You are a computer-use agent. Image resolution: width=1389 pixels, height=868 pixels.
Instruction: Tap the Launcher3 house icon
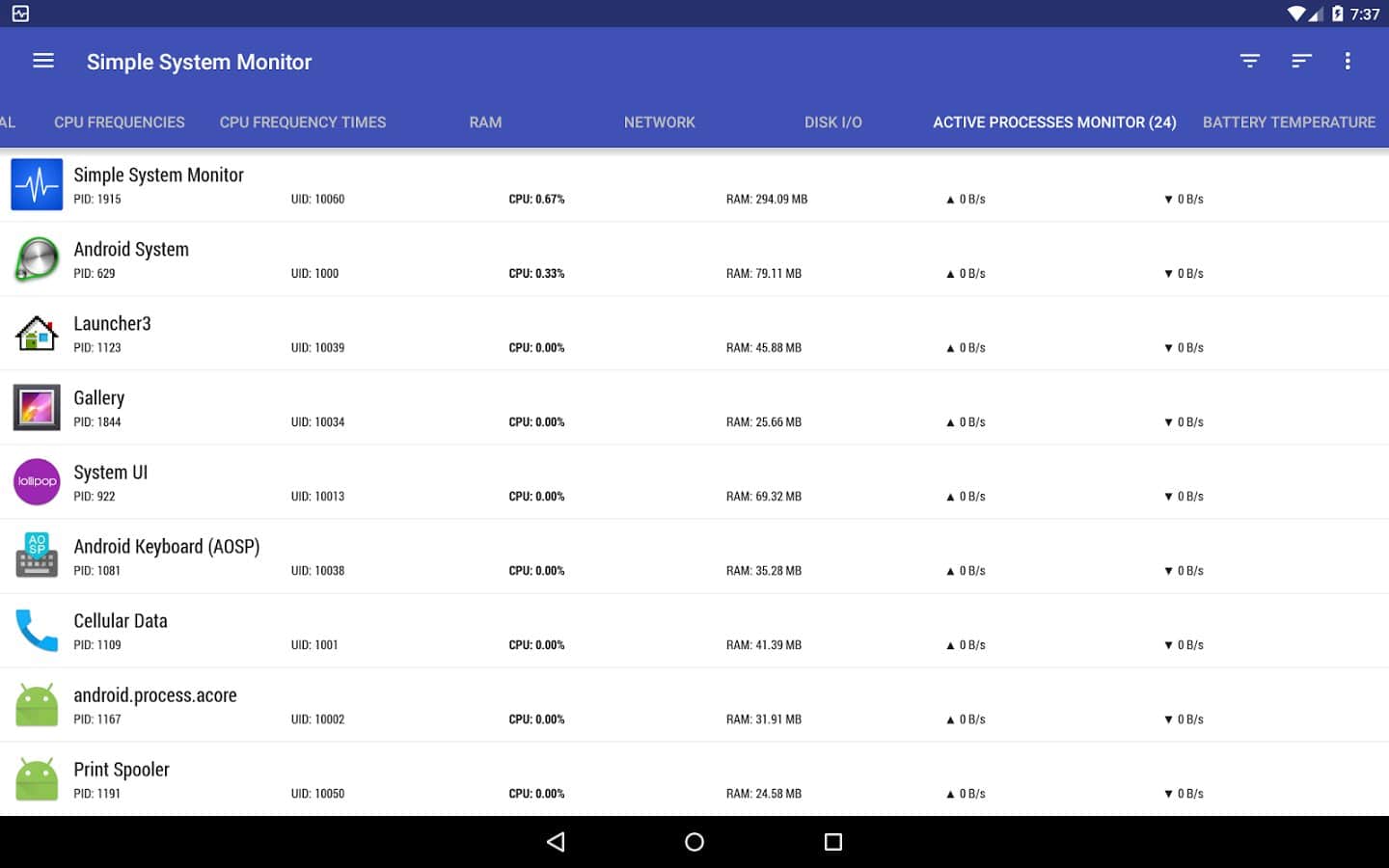(x=37, y=333)
